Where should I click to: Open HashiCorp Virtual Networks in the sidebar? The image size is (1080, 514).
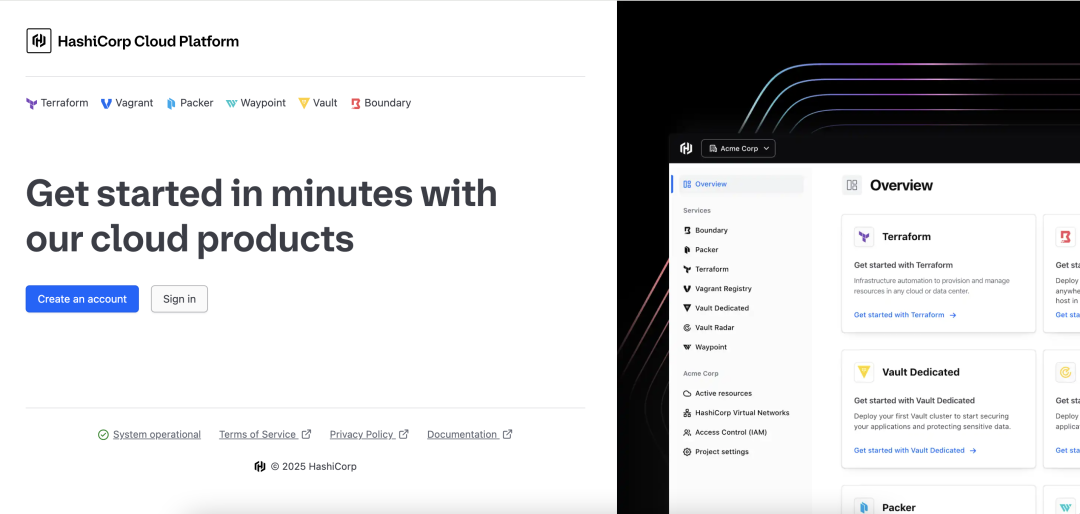(740, 413)
